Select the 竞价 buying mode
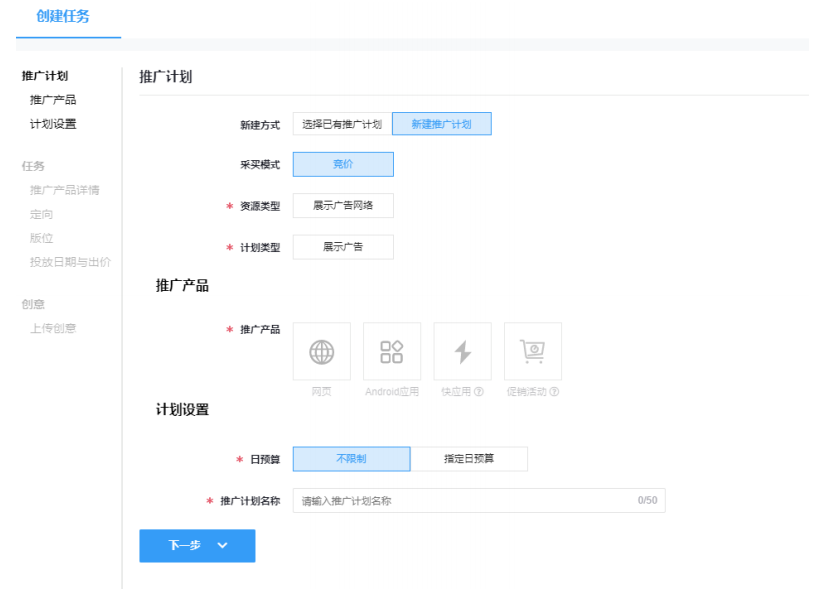This screenshot has height=600, width=815. click(x=343, y=163)
